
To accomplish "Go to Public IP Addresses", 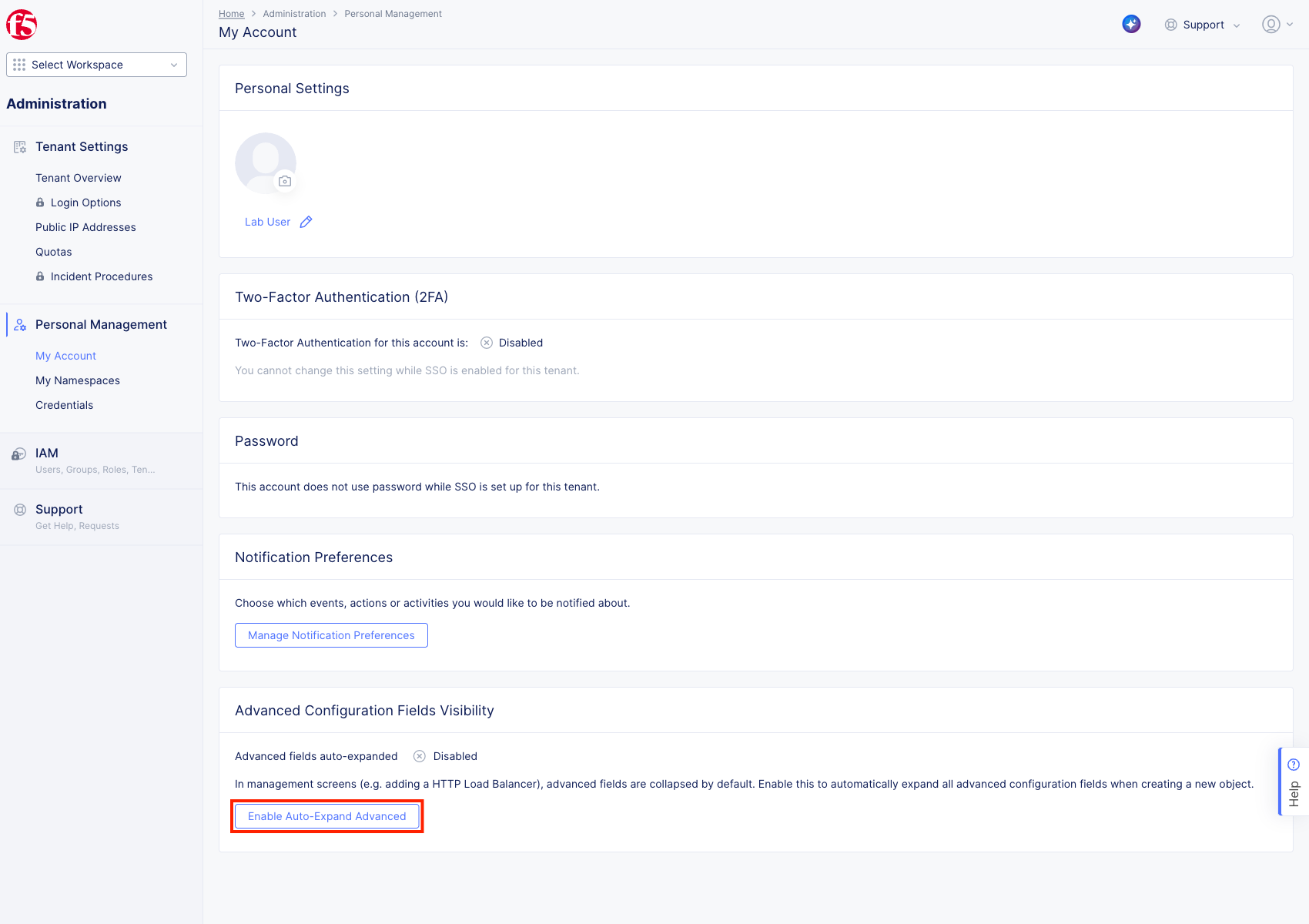I will [x=85, y=227].
